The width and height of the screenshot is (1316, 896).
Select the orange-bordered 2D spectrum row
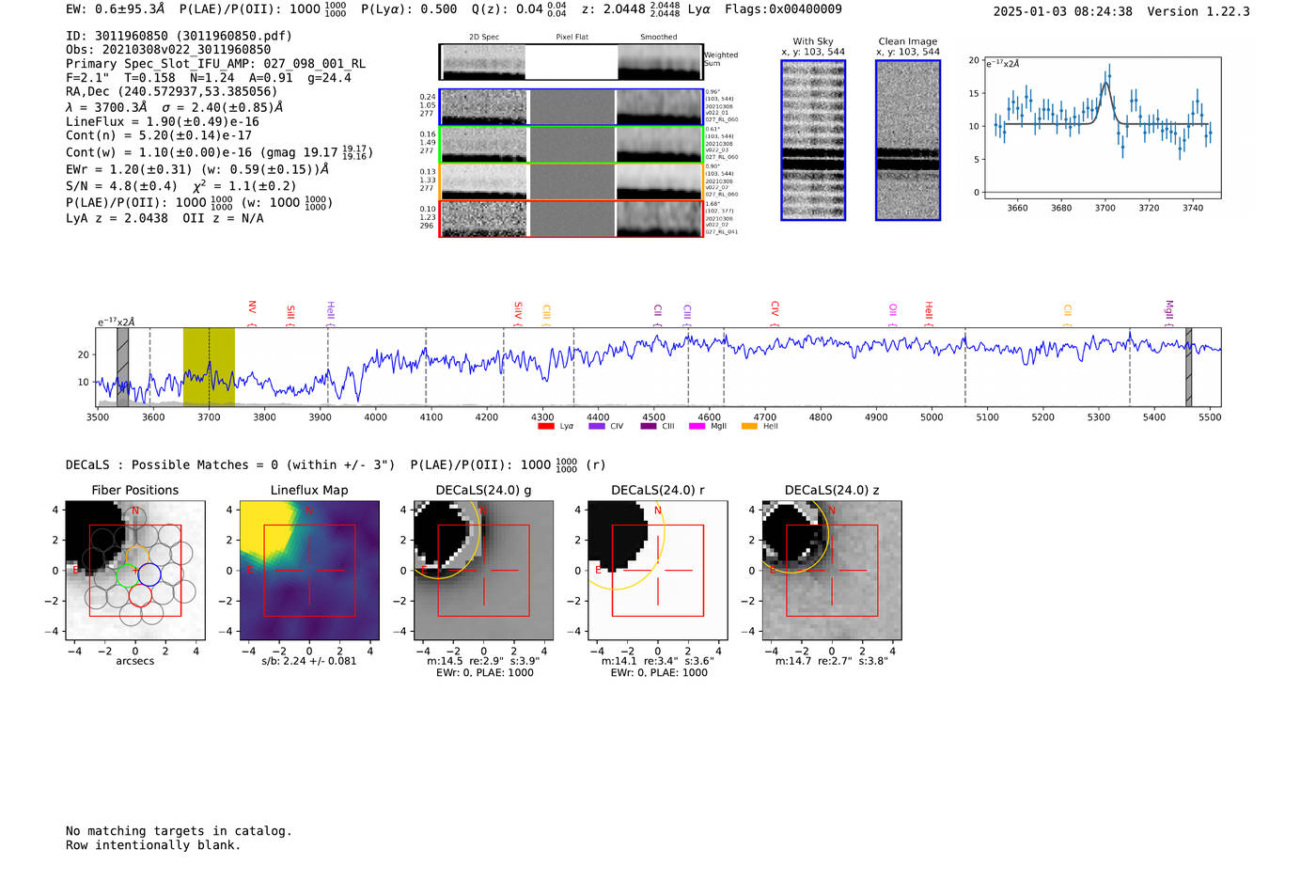(x=572, y=181)
